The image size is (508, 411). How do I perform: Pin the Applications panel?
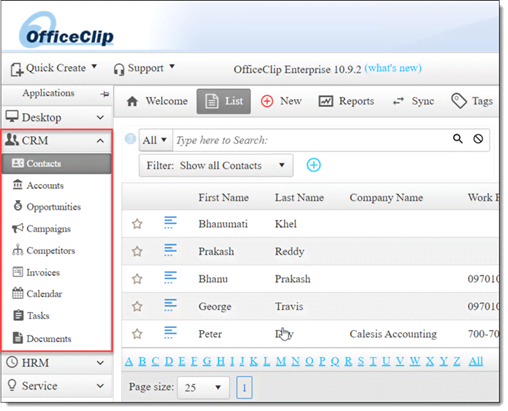[x=105, y=94]
